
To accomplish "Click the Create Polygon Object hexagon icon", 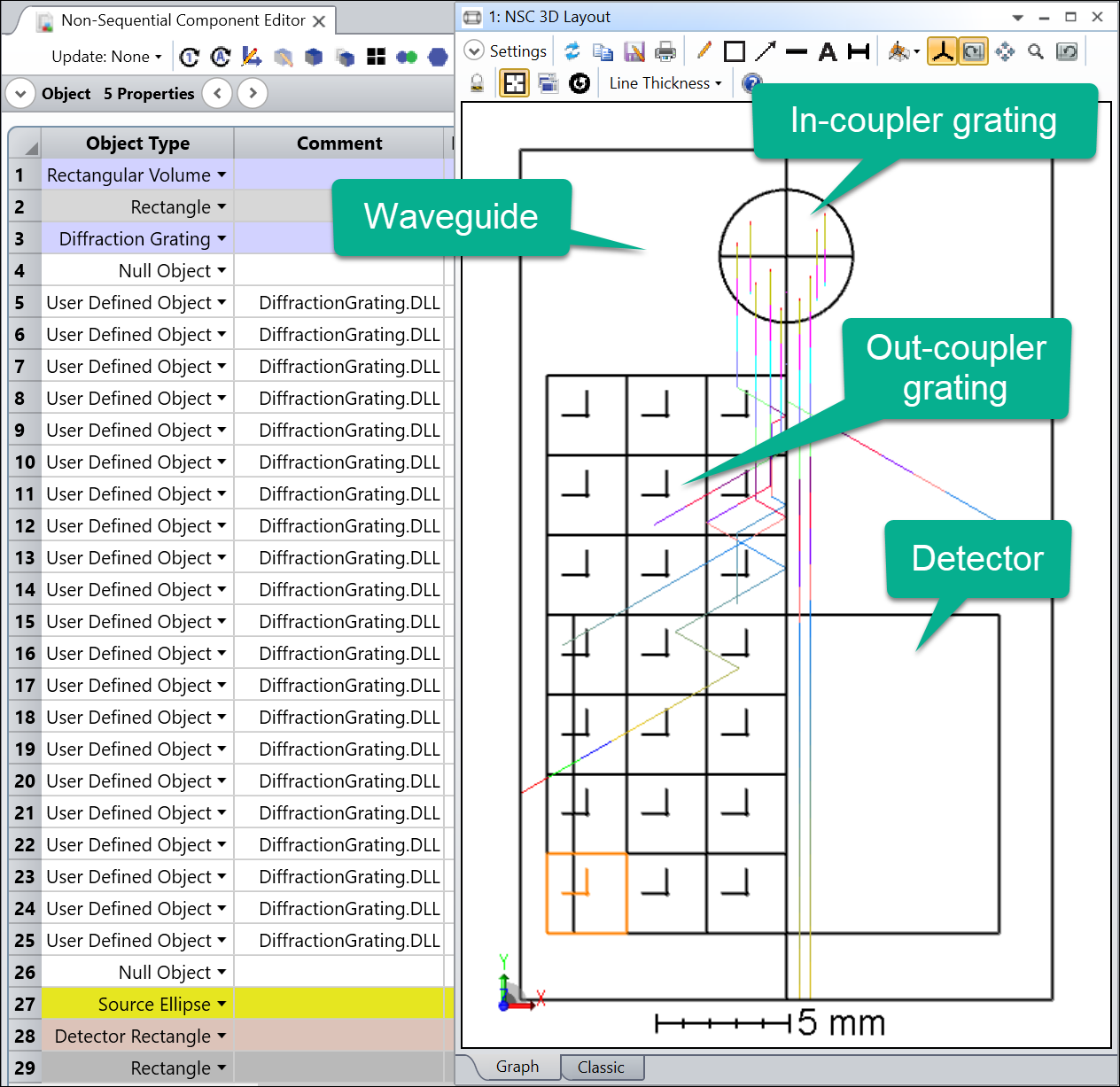I will point(438,58).
